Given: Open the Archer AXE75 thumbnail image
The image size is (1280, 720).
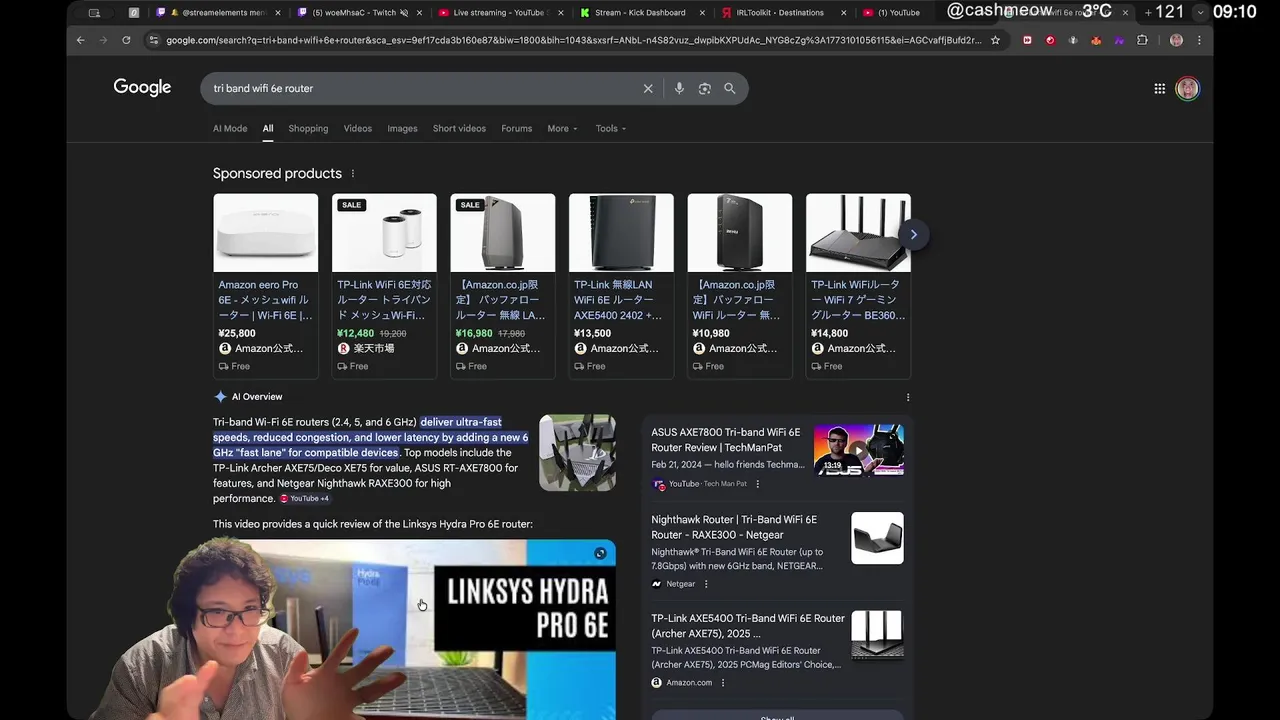Looking at the screenshot, I should tap(877, 636).
